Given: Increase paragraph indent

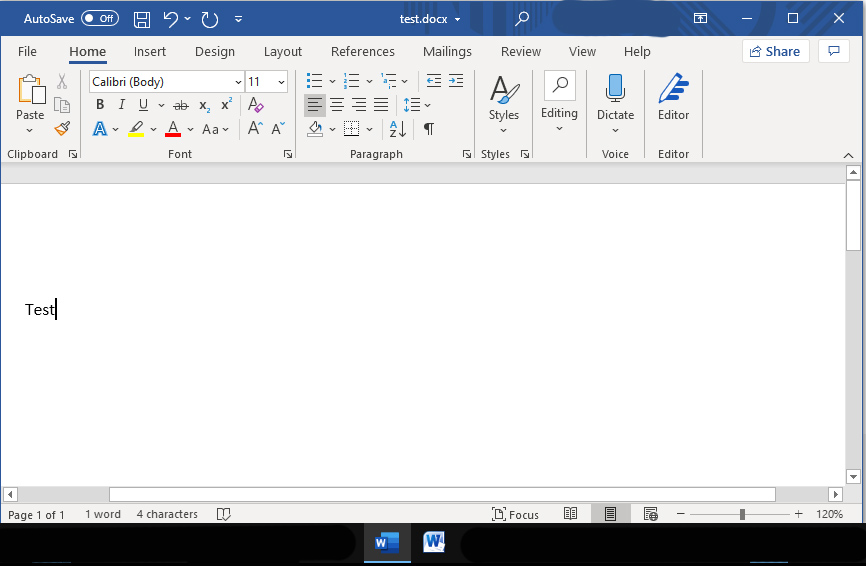Looking at the screenshot, I should coord(456,81).
